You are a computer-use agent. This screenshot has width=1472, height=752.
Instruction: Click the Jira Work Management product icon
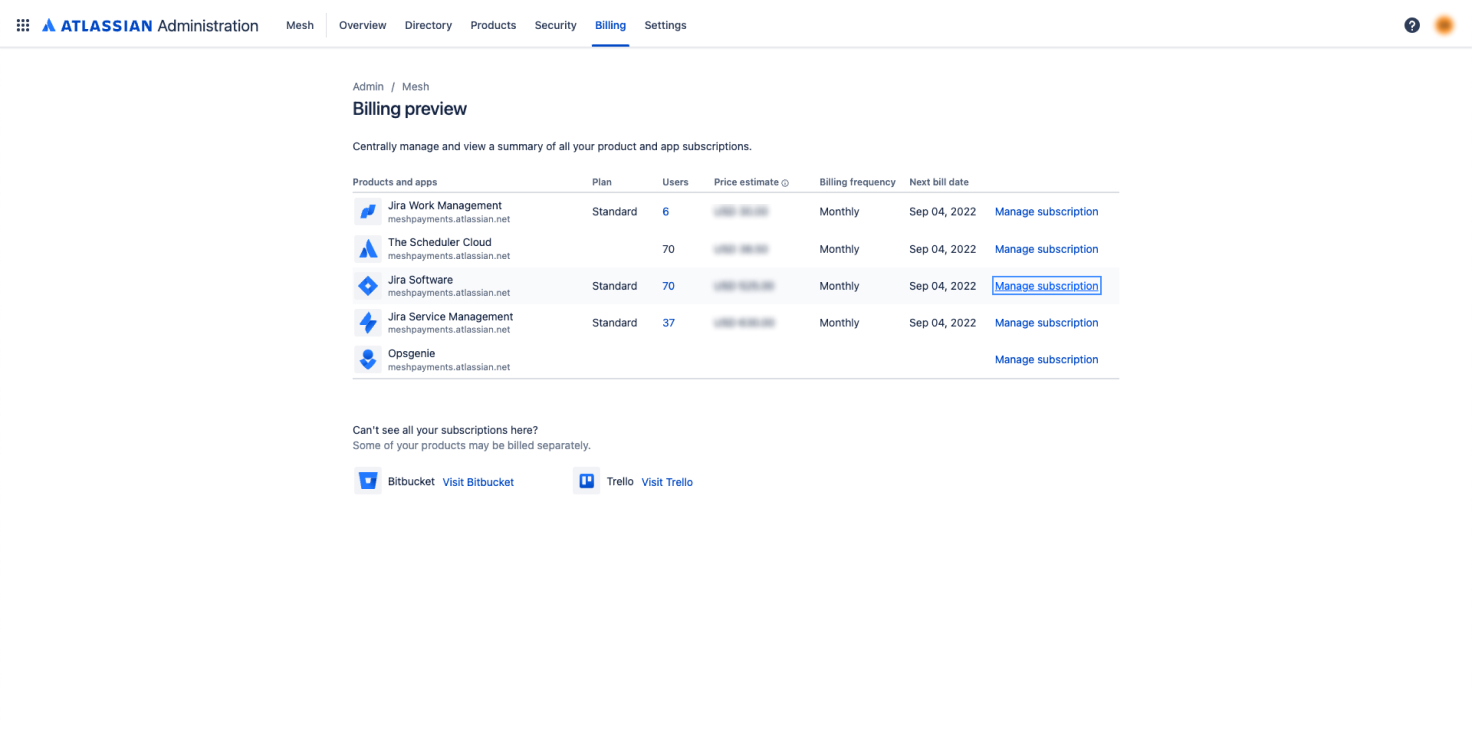click(x=368, y=212)
